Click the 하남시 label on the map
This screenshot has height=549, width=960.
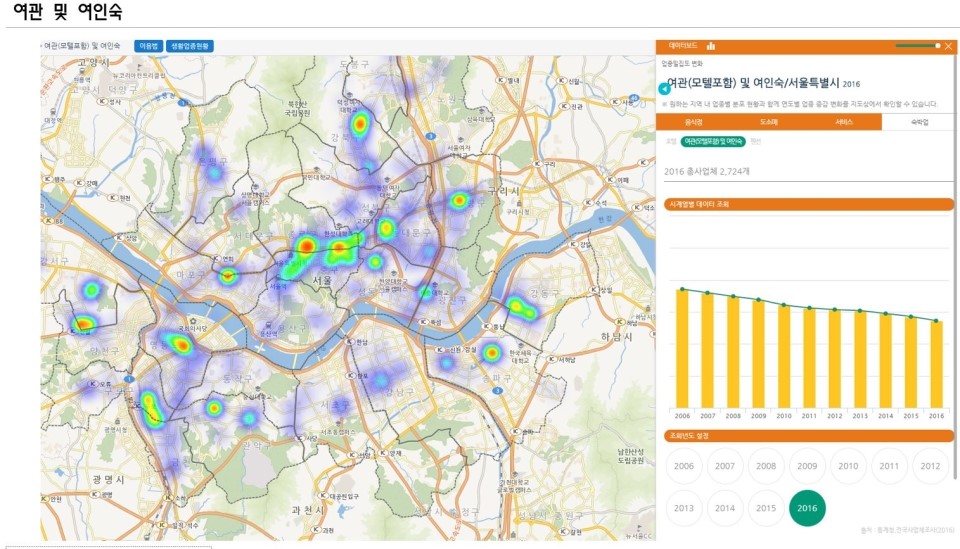(616, 337)
